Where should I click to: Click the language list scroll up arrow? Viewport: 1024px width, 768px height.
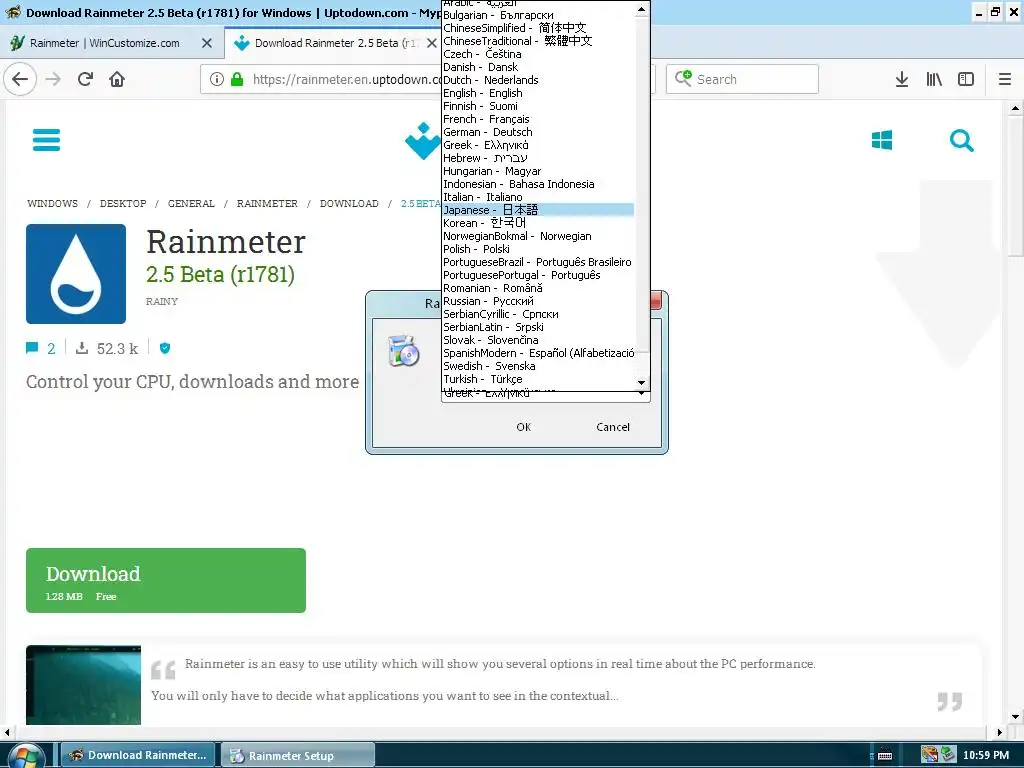click(x=642, y=8)
